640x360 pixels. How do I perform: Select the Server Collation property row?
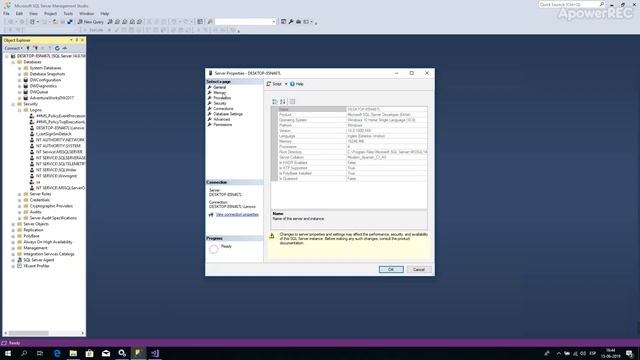click(353, 157)
